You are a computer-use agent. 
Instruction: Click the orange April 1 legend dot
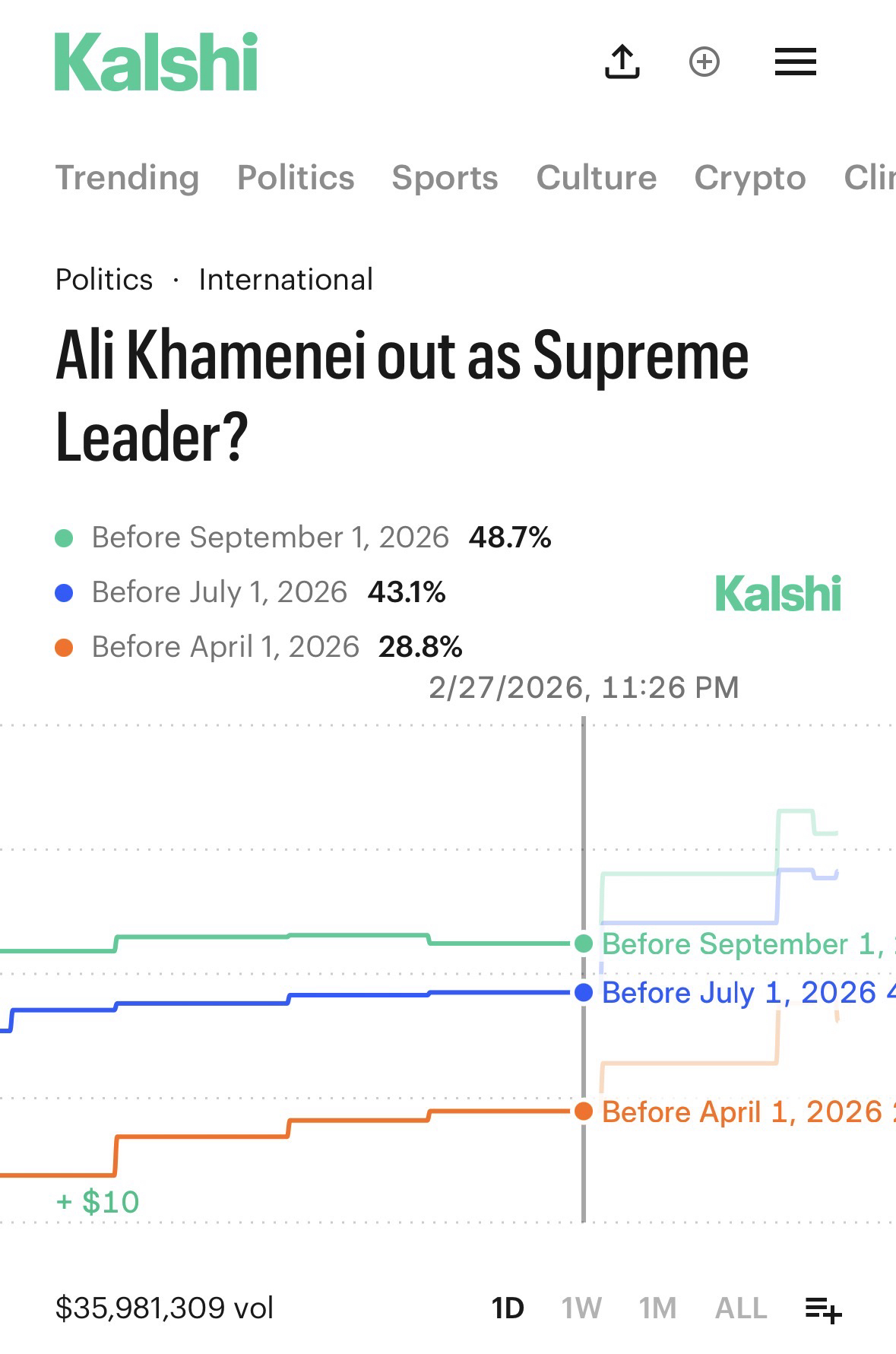click(65, 648)
